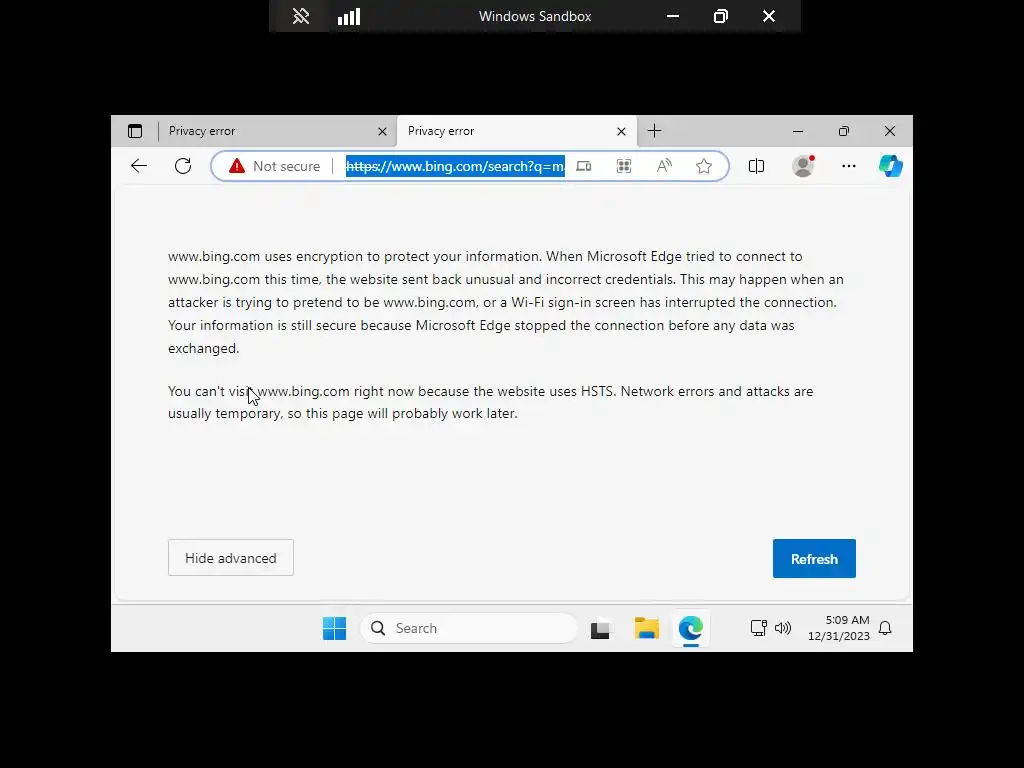Click the Windows Sandbox title text
The height and width of the screenshot is (768, 1024).
coord(535,16)
